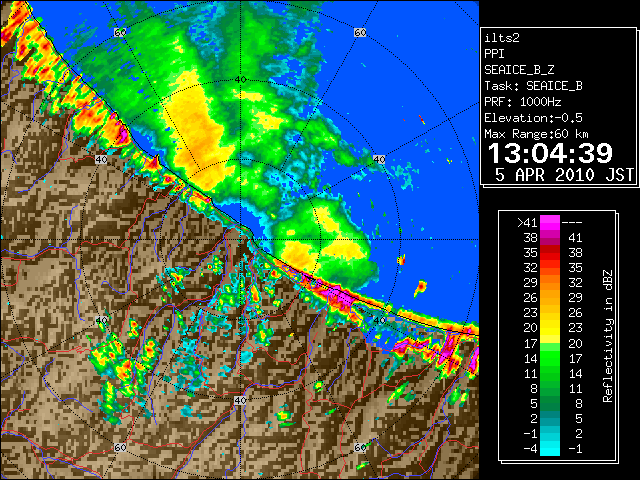
Task: Select the "Elevation:-0.5" value
Action: 533,118
